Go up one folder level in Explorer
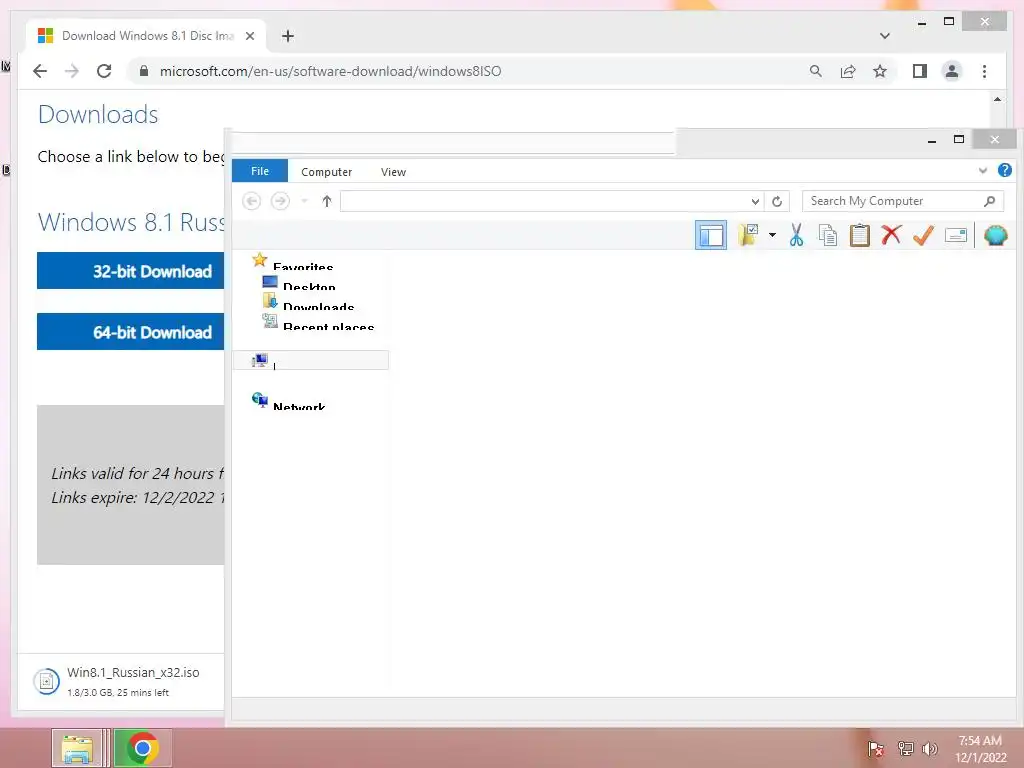Image resolution: width=1024 pixels, height=768 pixels. click(x=327, y=200)
